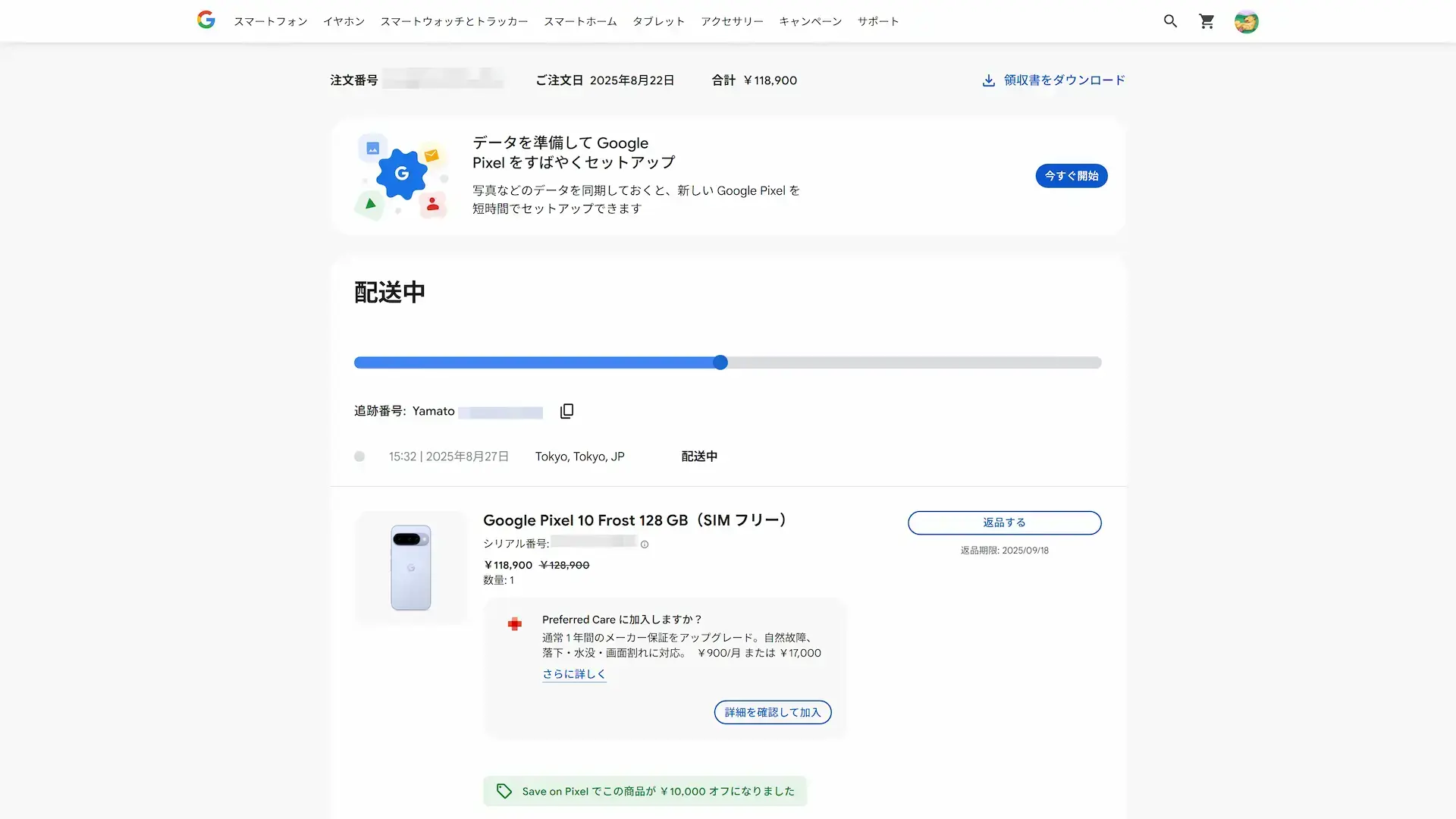Select the キャンペーン menu item

[x=809, y=21]
